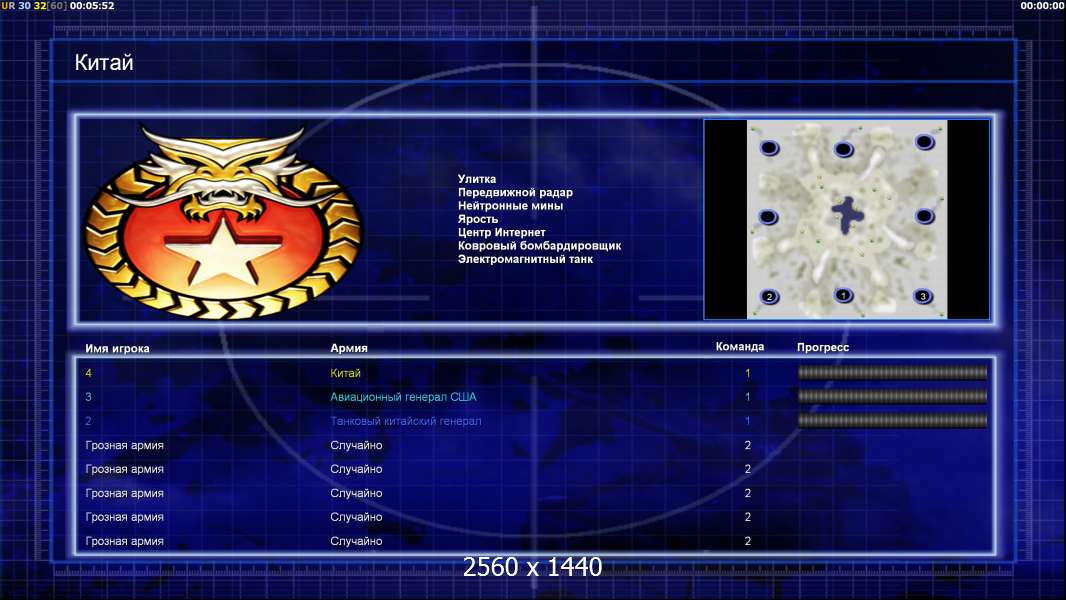Select player name 4 in yellow
Screen dimensions: 1066x600
[88, 373]
